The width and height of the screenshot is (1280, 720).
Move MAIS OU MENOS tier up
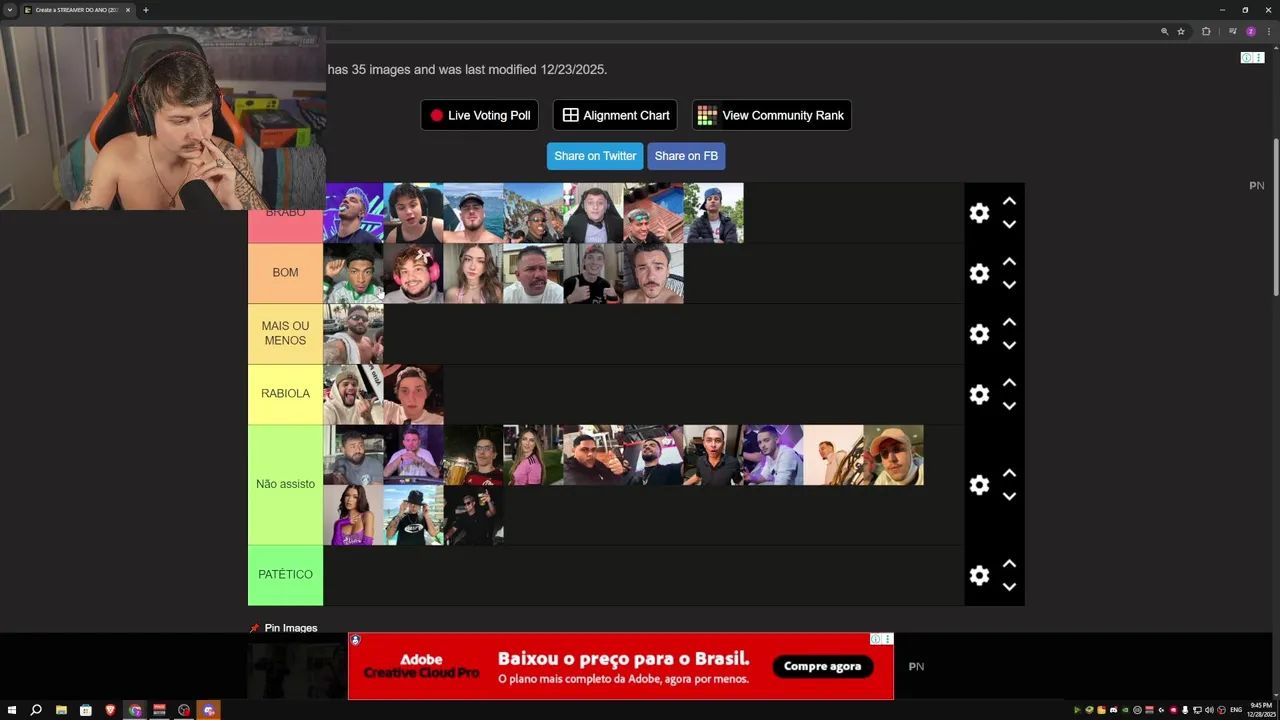coord(1009,322)
